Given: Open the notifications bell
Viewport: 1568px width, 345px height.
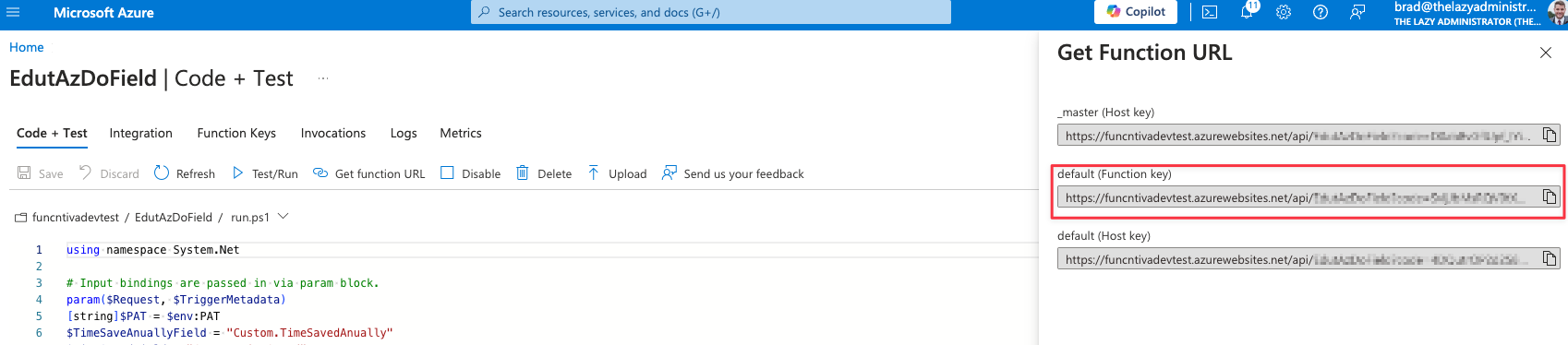Looking at the screenshot, I should [x=1247, y=12].
